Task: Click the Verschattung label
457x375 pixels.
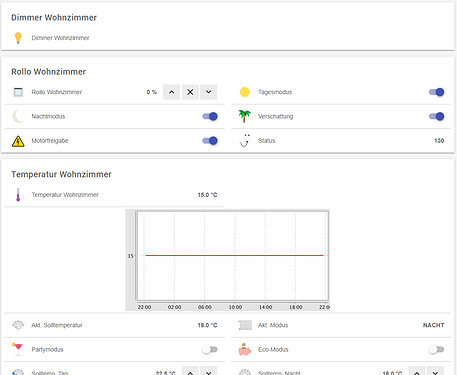Action: pos(276,116)
